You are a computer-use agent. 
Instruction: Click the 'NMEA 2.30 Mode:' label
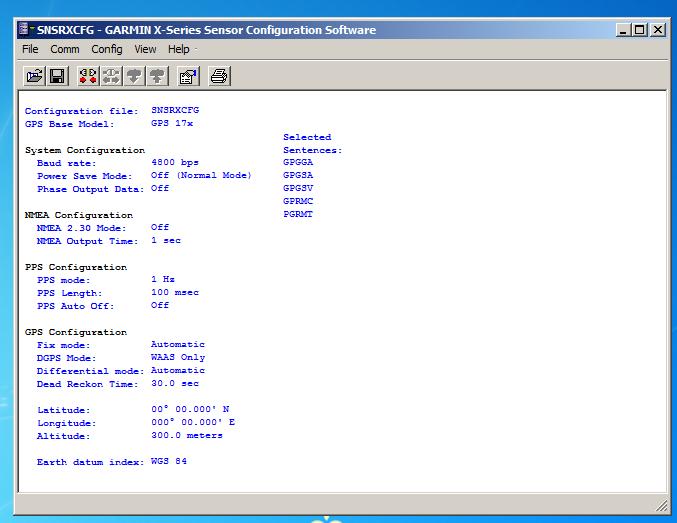click(x=81, y=228)
